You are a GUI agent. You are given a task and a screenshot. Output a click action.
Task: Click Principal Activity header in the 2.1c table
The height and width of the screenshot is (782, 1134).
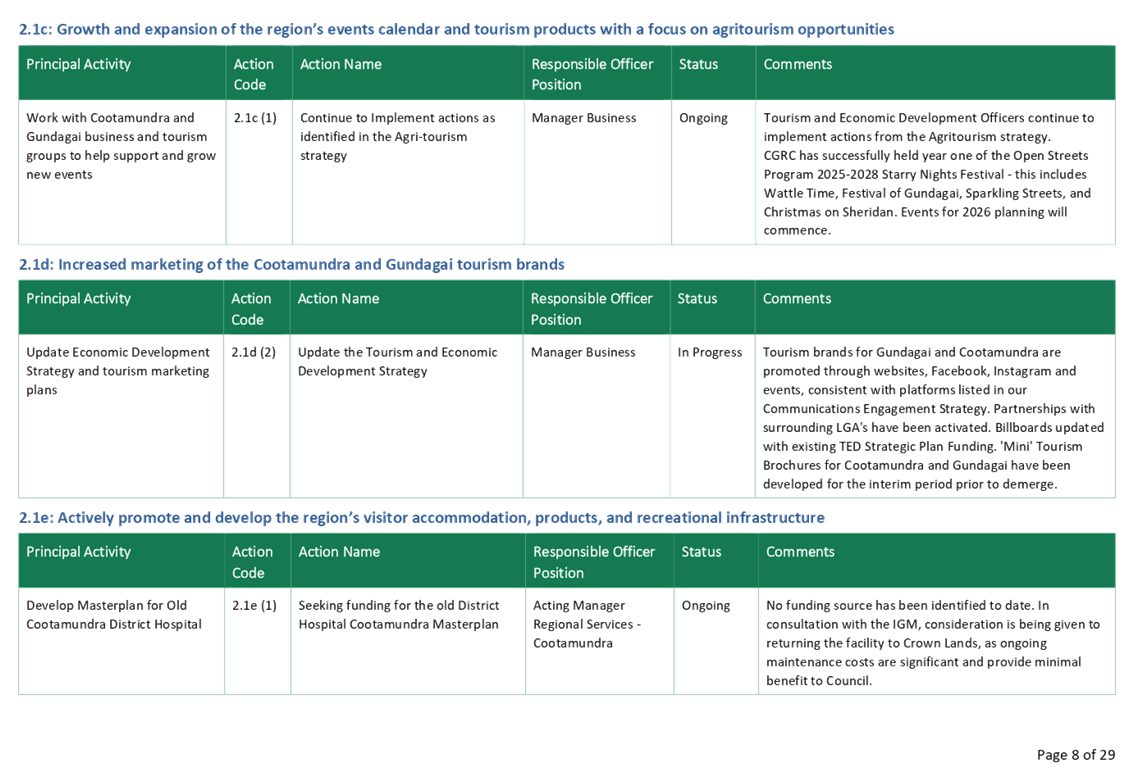pyautogui.click(x=78, y=64)
